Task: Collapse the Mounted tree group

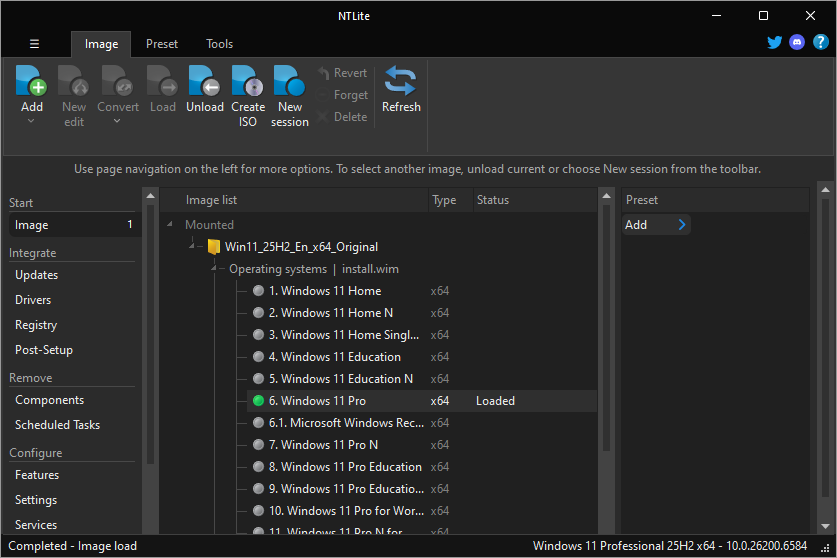Action: coord(169,225)
